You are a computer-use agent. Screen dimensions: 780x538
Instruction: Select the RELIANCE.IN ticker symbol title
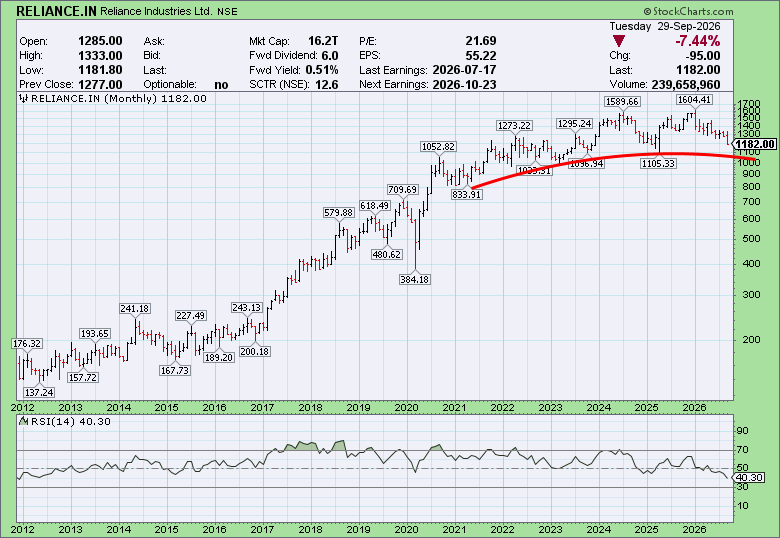click(56, 11)
